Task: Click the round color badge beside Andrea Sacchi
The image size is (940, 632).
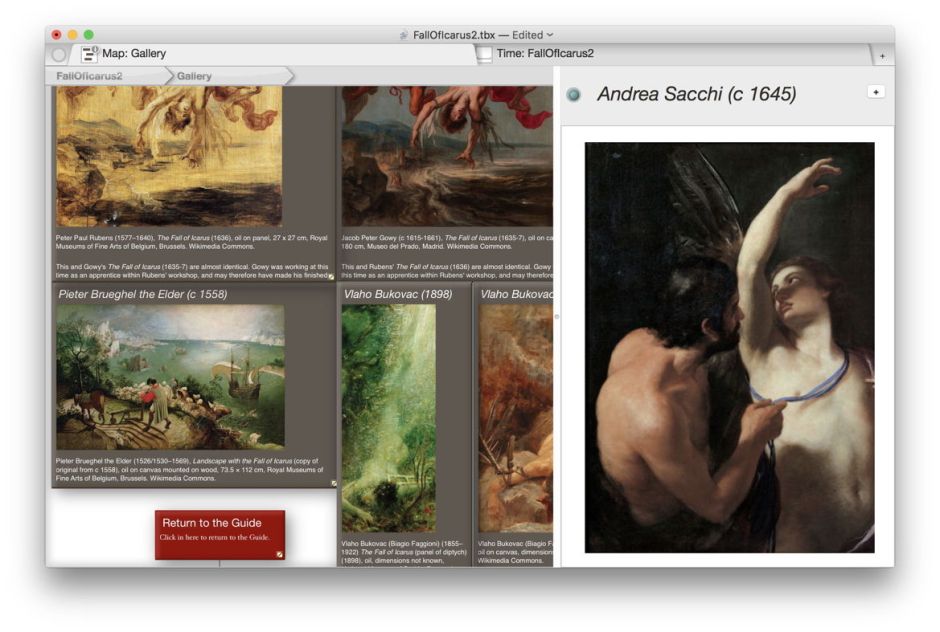Action: tap(573, 95)
